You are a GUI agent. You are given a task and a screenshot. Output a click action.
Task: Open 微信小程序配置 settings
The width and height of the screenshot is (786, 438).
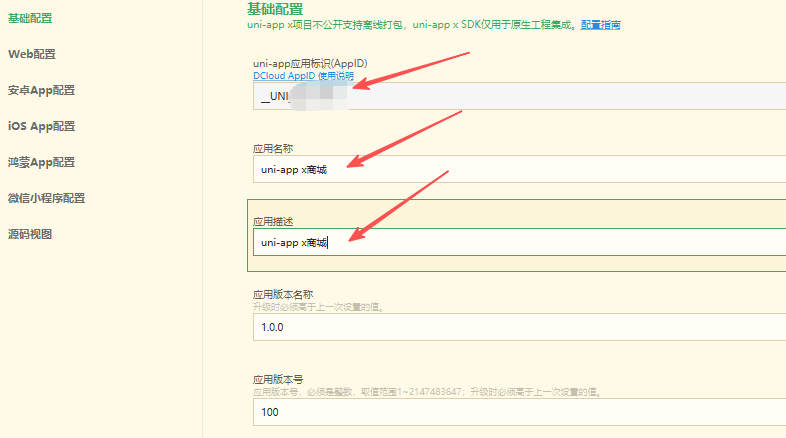coord(46,198)
